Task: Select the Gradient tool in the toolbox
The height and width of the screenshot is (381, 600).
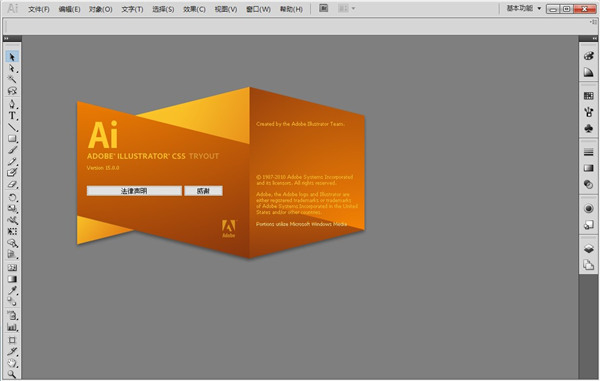Action: (x=12, y=279)
